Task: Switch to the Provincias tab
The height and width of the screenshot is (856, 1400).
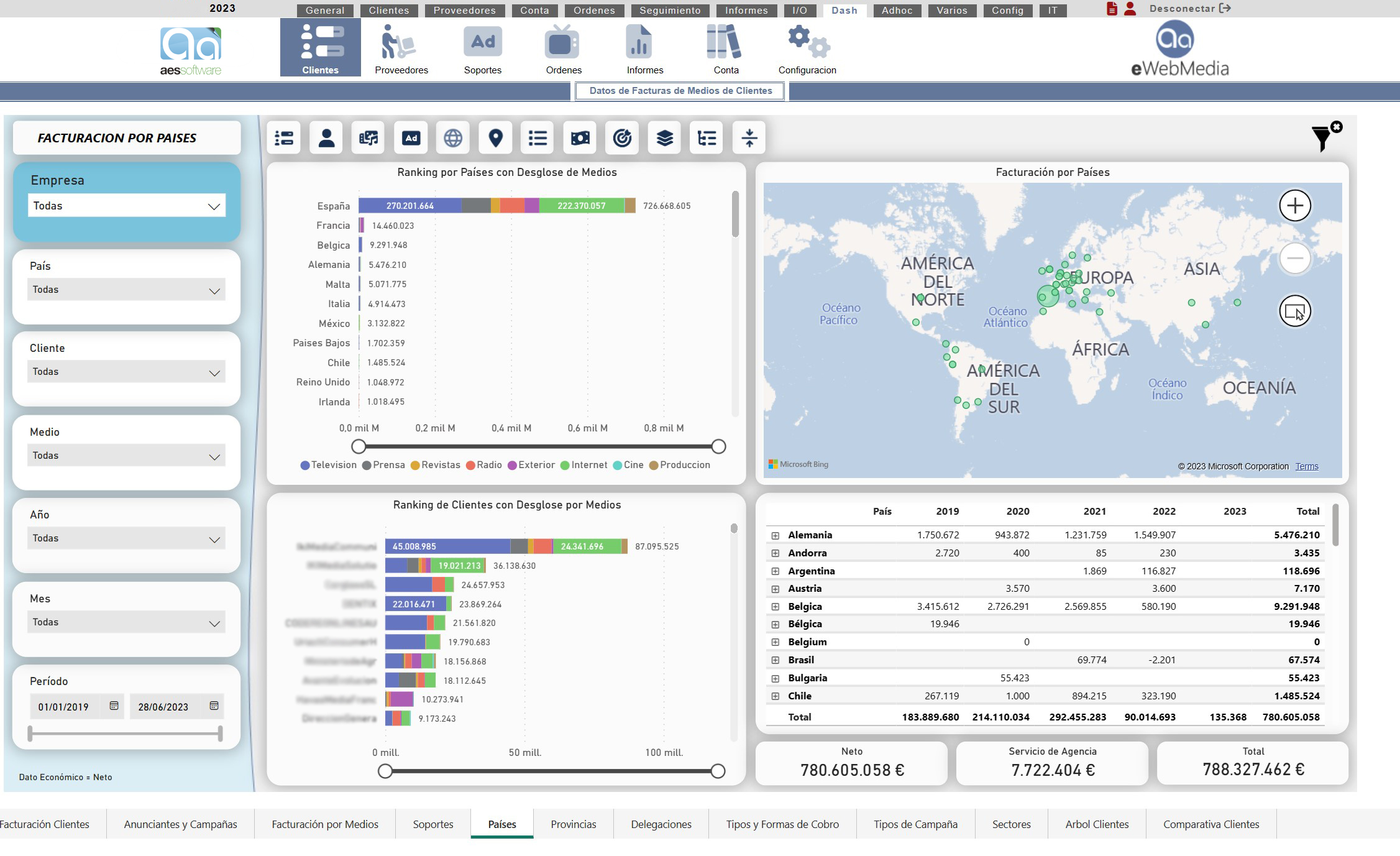Action: 573,824
